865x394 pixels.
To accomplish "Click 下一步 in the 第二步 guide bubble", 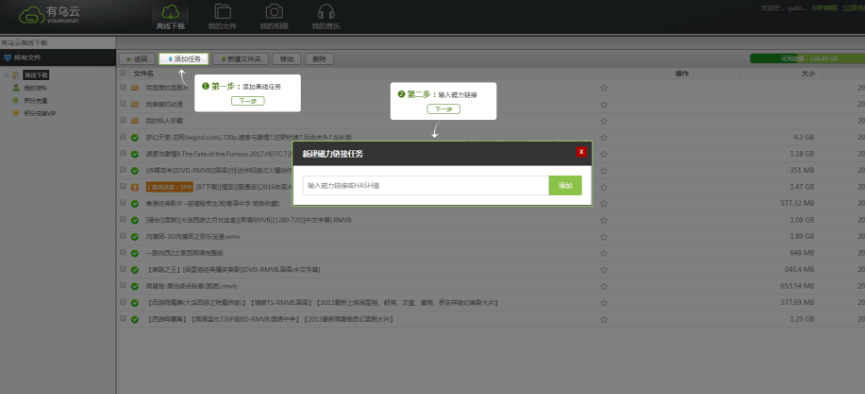I will [444, 109].
